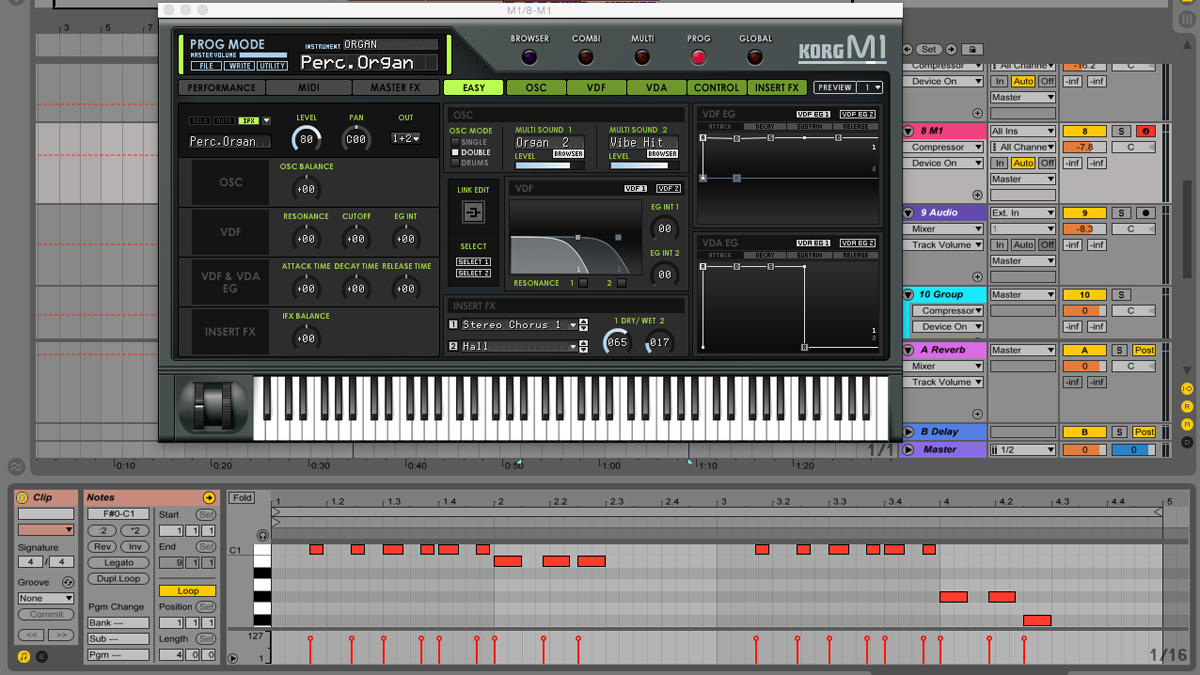Screen dimensions: 1200x675
Task: Toggle Resonance 2 checkbox
Action: 622,284
